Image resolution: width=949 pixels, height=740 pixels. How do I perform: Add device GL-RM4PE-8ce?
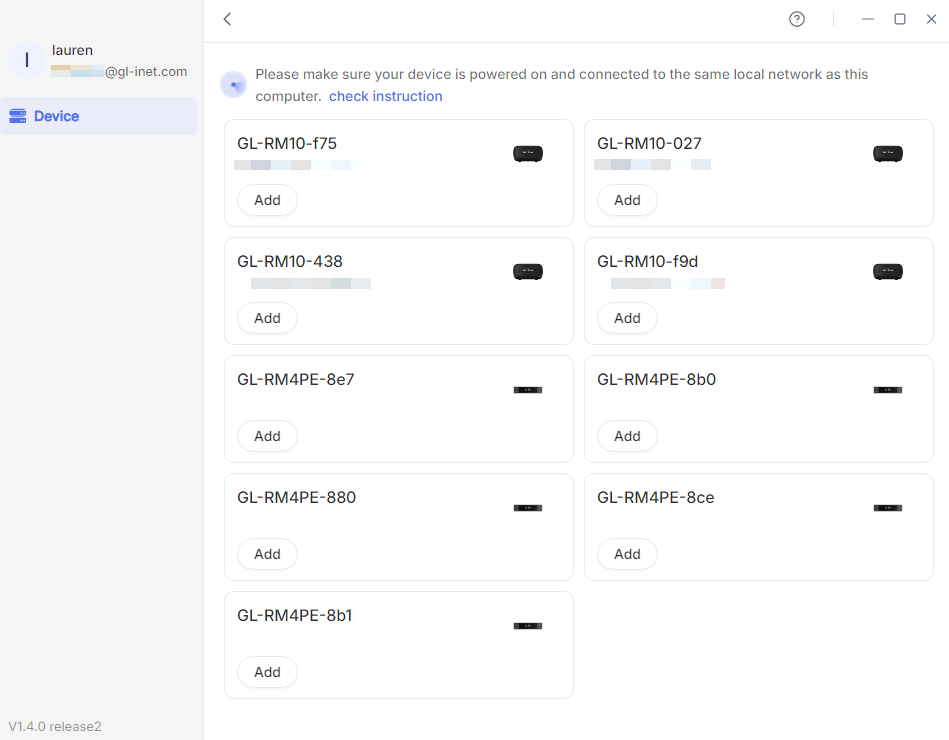click(627, 554)
